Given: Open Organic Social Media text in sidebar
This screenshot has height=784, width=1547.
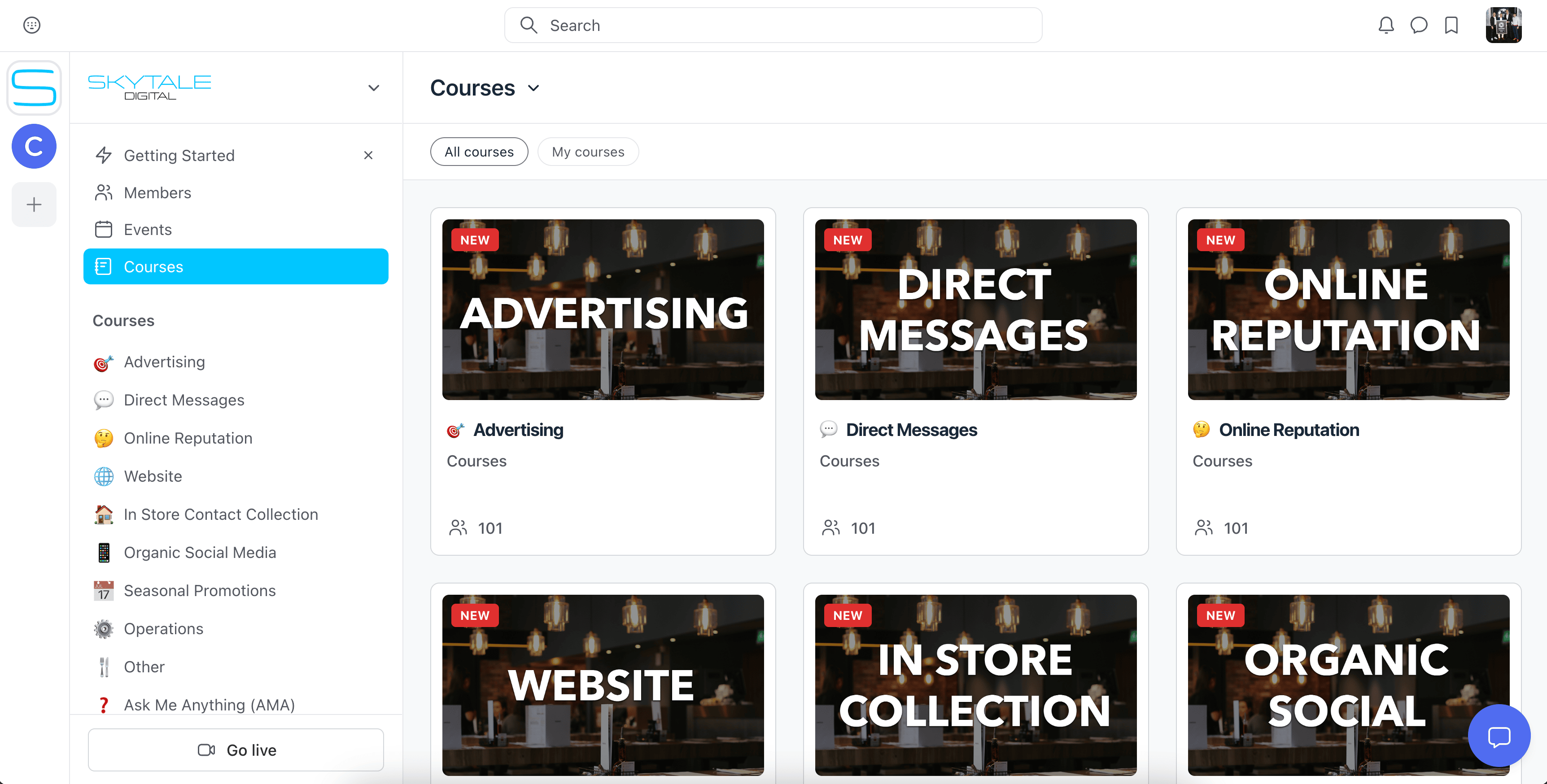Looking at the screenshot, I should 200,553.
